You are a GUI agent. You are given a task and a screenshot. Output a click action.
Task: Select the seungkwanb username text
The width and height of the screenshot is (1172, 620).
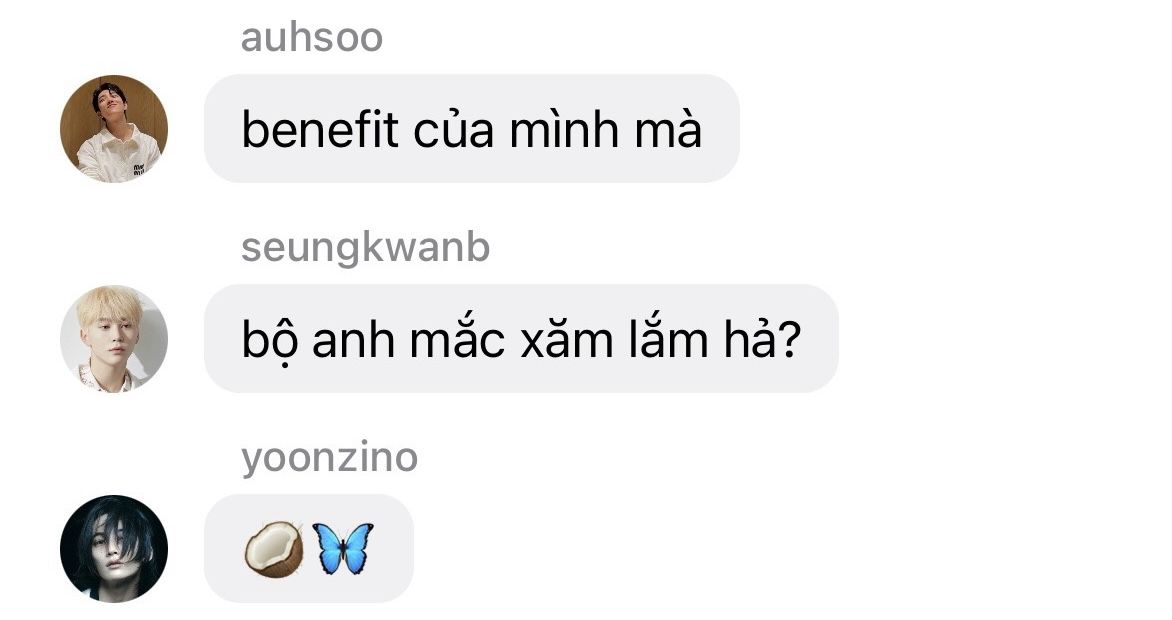pyautogui.click(x=365, y=248)
